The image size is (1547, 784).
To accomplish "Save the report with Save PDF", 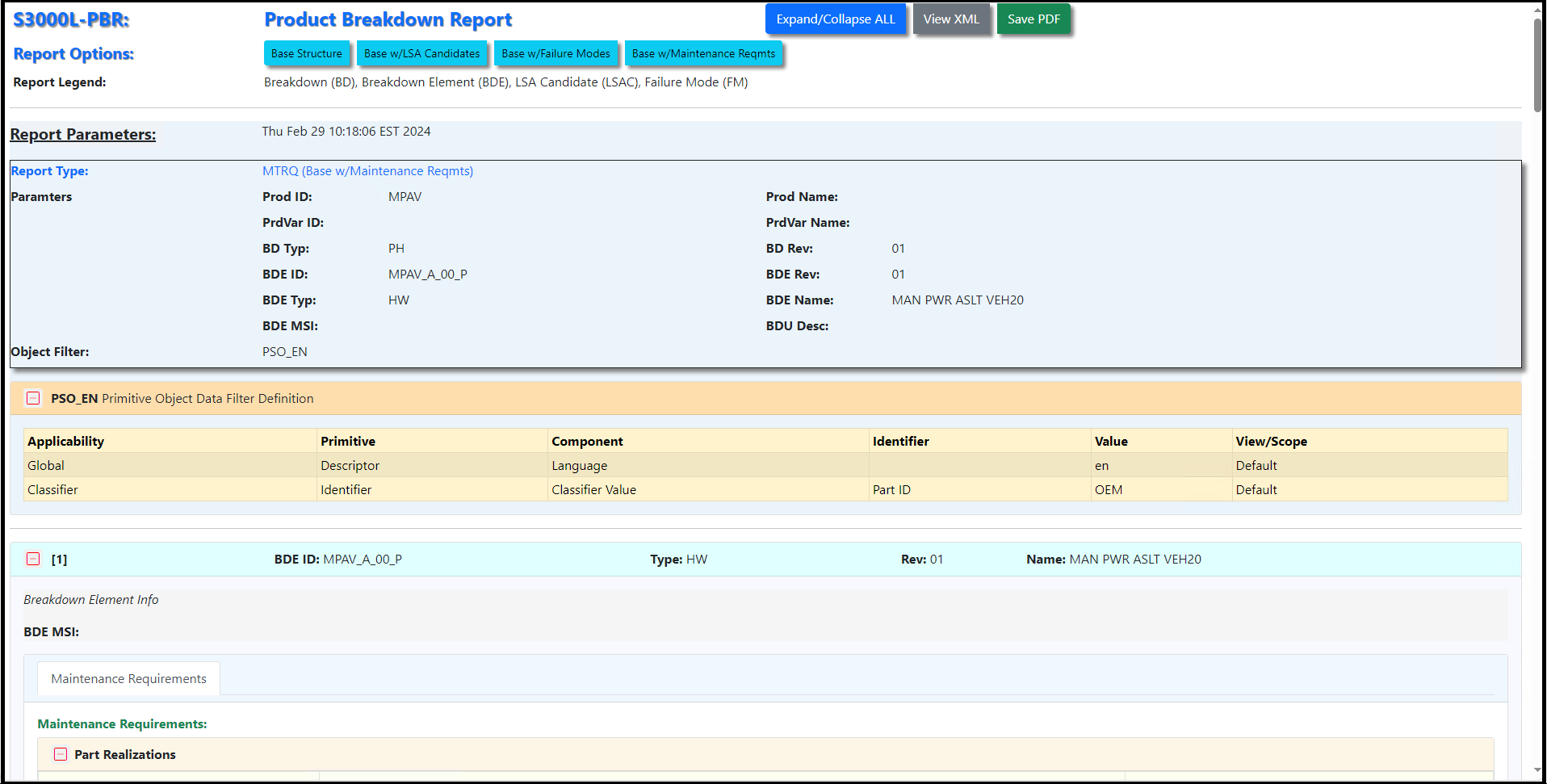I will [1033, 19].
